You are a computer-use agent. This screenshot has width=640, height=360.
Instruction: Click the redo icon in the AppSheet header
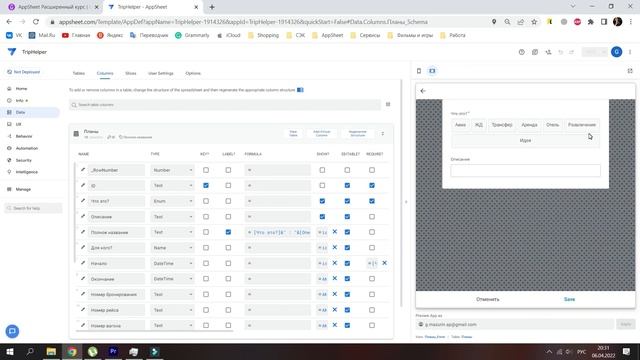point(571,52)
